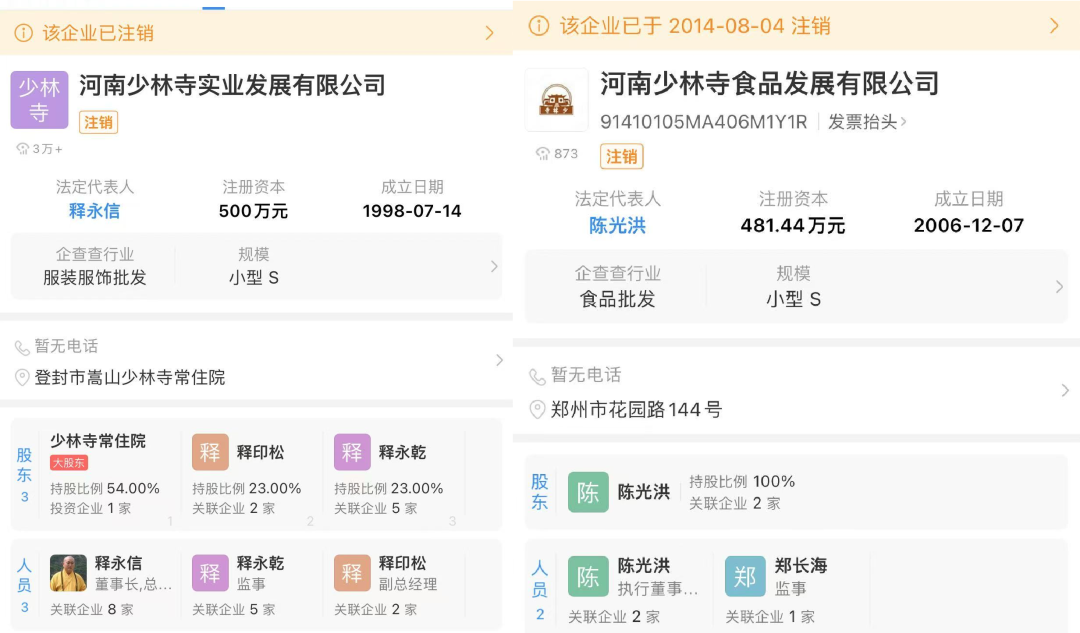
Task: Open 发票抬头 link
Action: click(867, 122)
